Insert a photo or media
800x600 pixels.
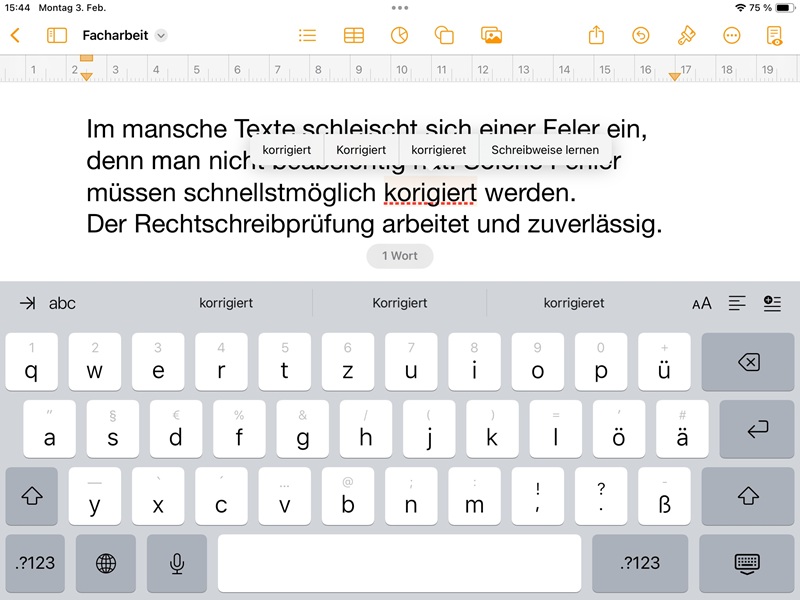pos(491,35)
